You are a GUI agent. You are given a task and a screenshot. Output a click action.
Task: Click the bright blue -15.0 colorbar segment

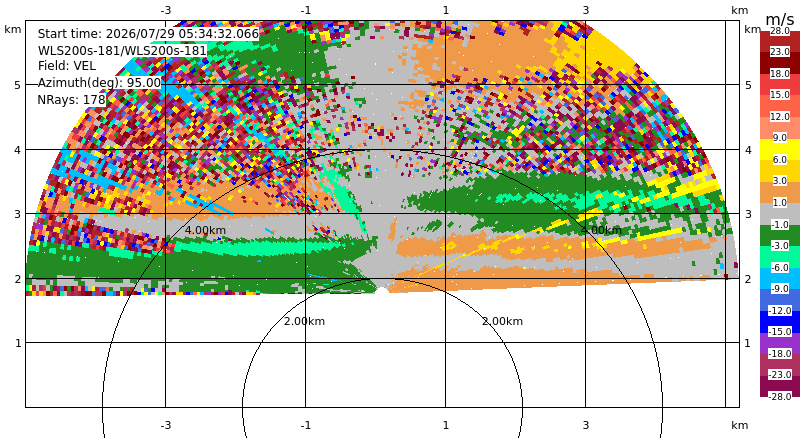(x=780, y=322)
